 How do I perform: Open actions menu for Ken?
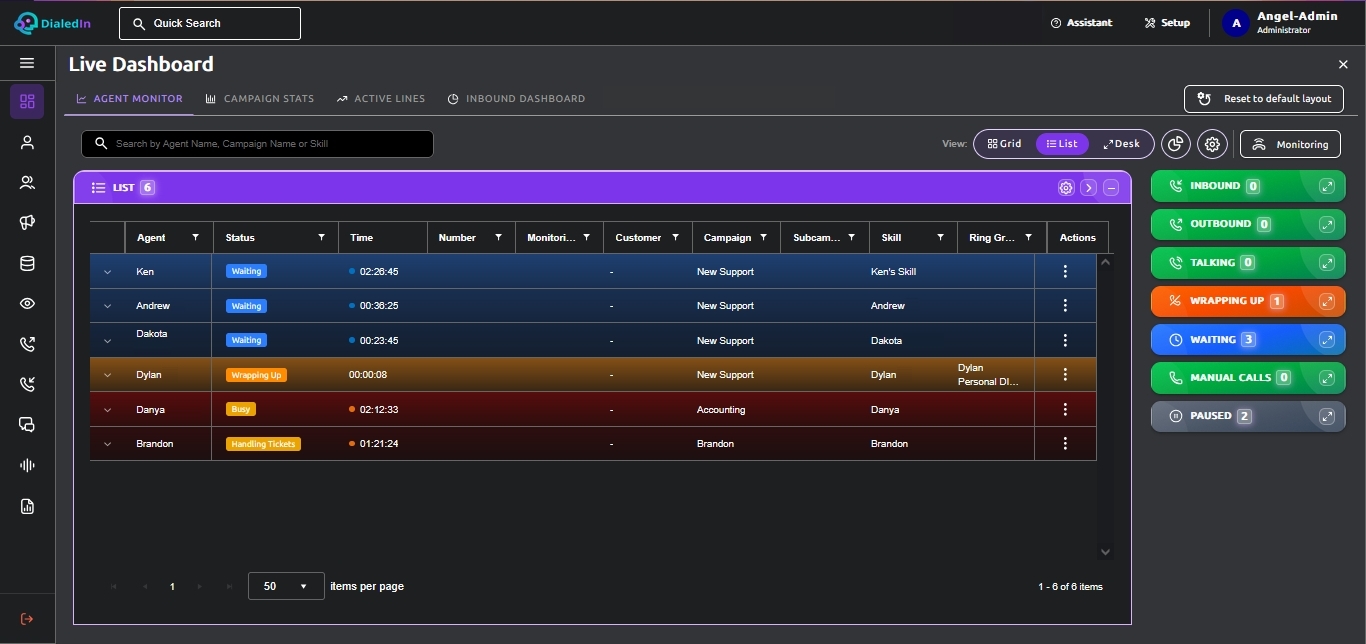1065,272
